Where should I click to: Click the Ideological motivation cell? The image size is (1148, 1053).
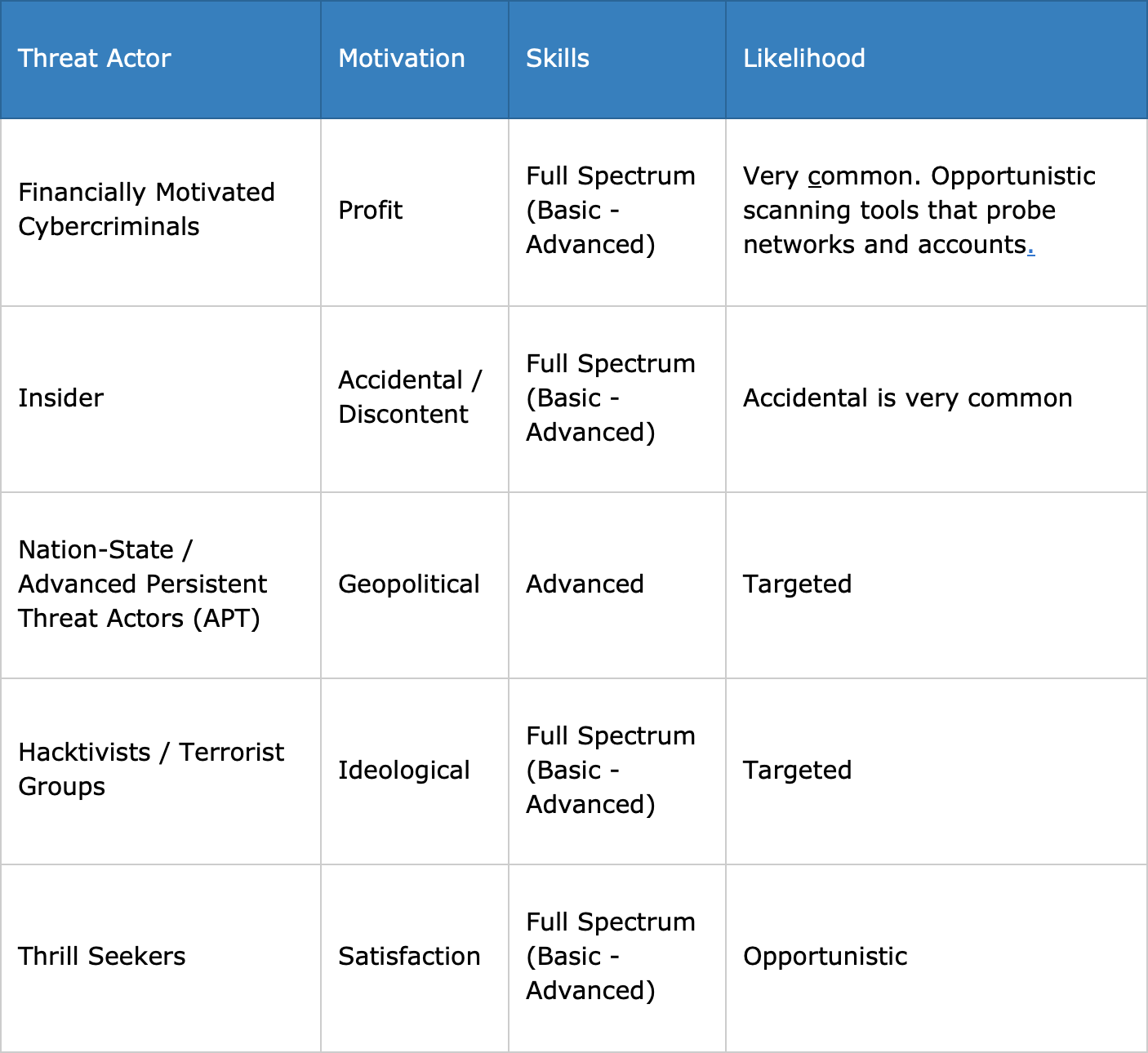pyautogui.click(x=415, y=771)
